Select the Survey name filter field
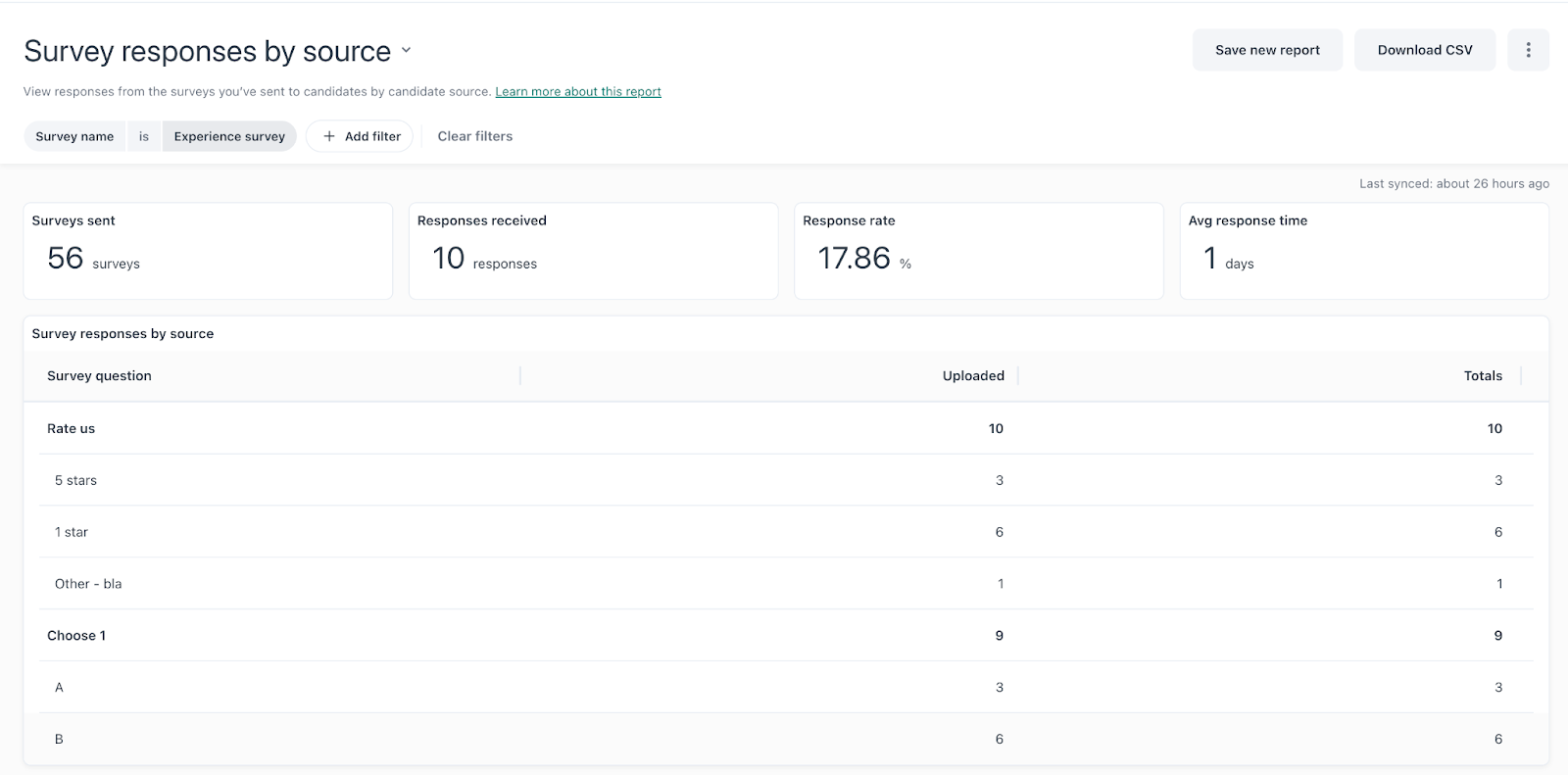1568x775 pixels. 74,136
